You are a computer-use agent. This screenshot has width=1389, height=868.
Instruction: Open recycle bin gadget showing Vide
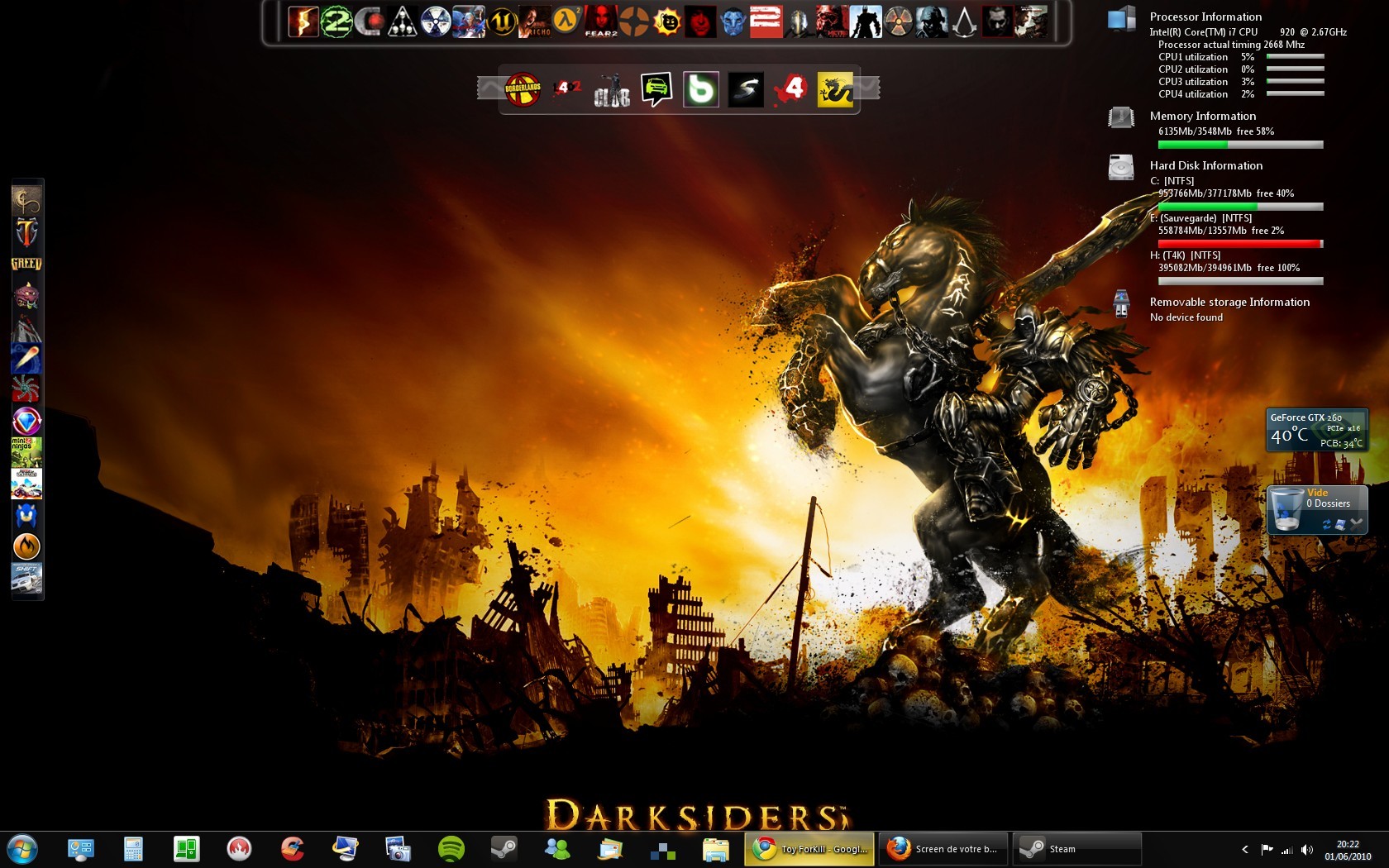(1317, 509)
